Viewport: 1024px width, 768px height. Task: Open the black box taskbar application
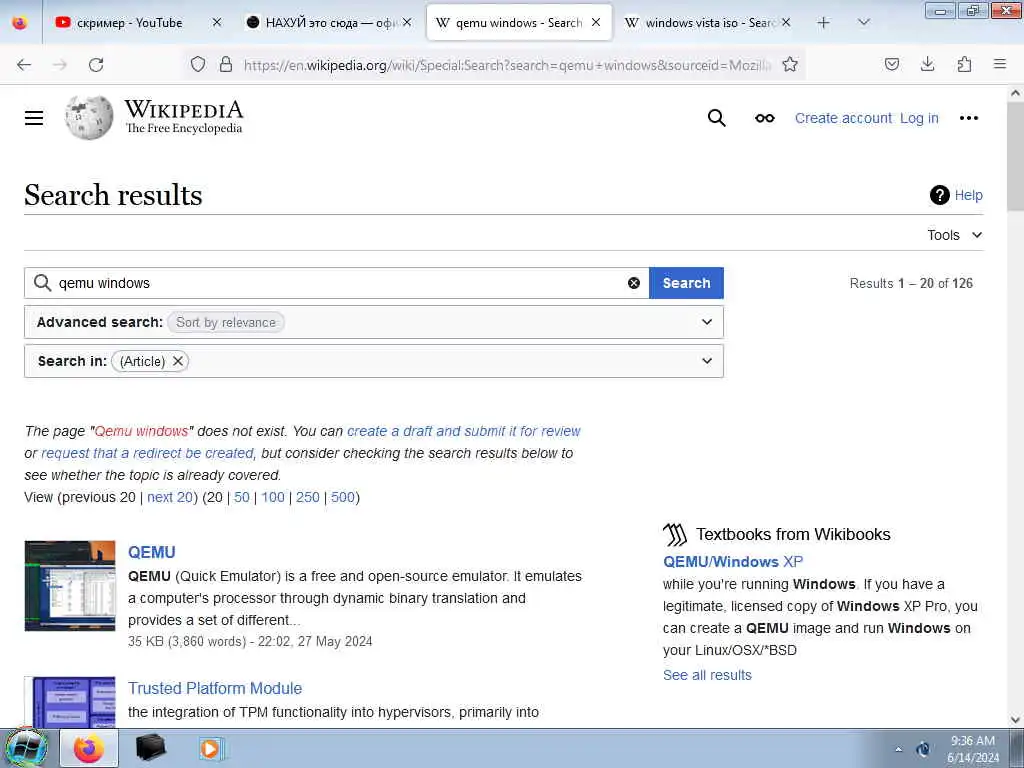point(150,748)
